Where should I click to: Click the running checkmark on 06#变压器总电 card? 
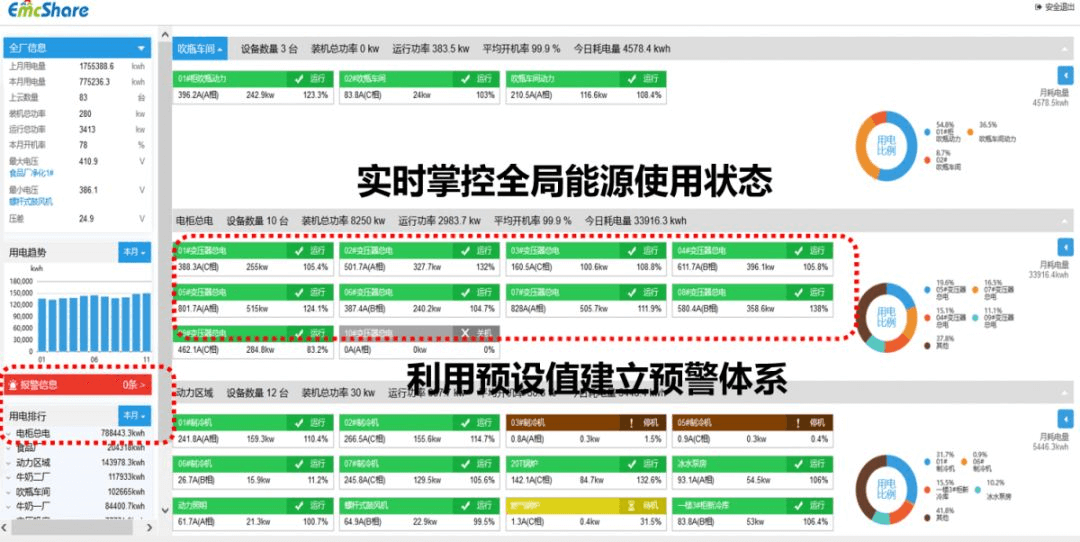(x=466, y=292)
